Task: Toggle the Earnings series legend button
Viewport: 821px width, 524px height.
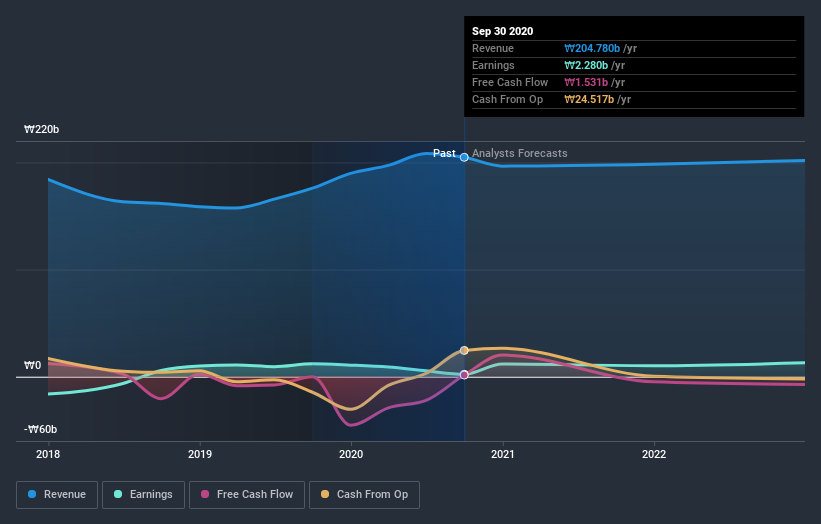Action: pos(143,495)
